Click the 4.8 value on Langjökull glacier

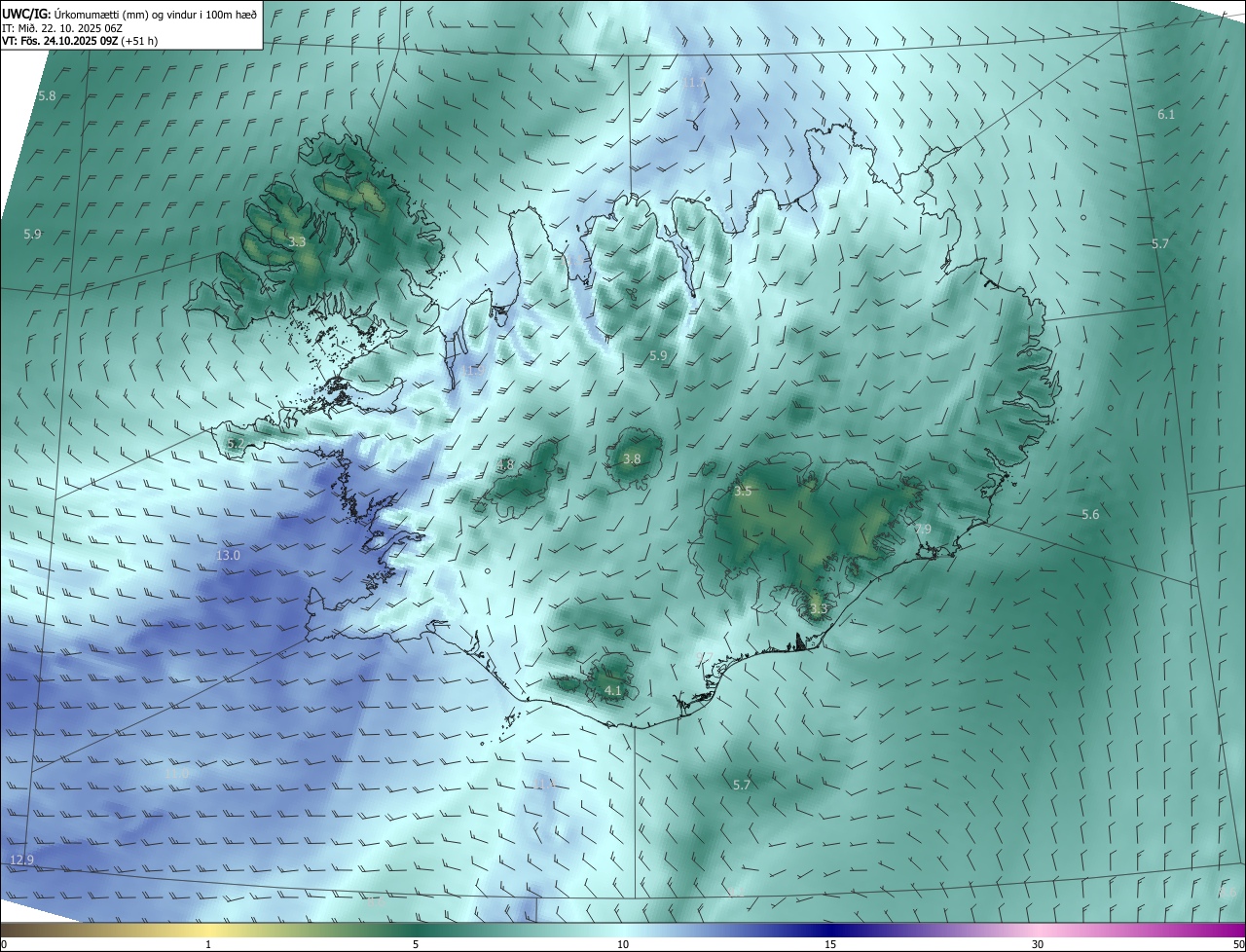505,465
